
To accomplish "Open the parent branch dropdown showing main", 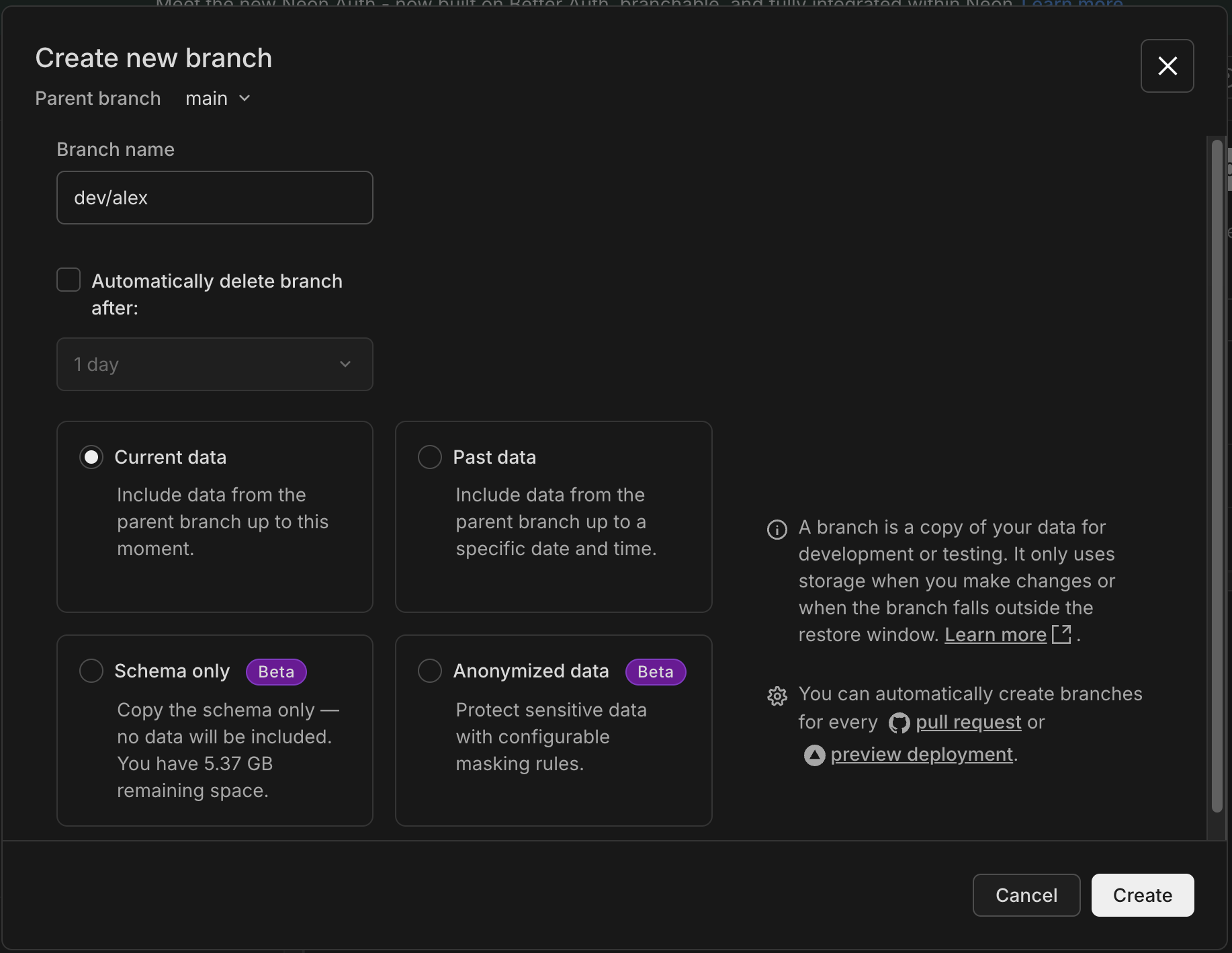I will [x=216, y=98].
